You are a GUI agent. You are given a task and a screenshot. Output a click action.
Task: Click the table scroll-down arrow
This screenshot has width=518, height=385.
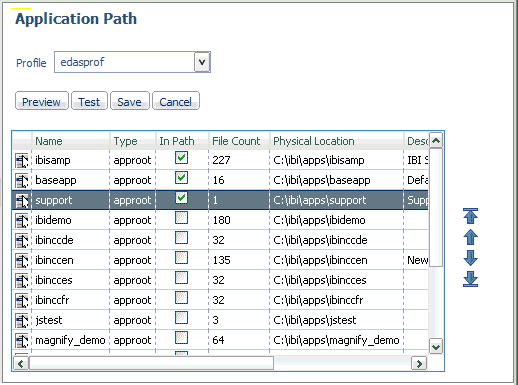436,347
